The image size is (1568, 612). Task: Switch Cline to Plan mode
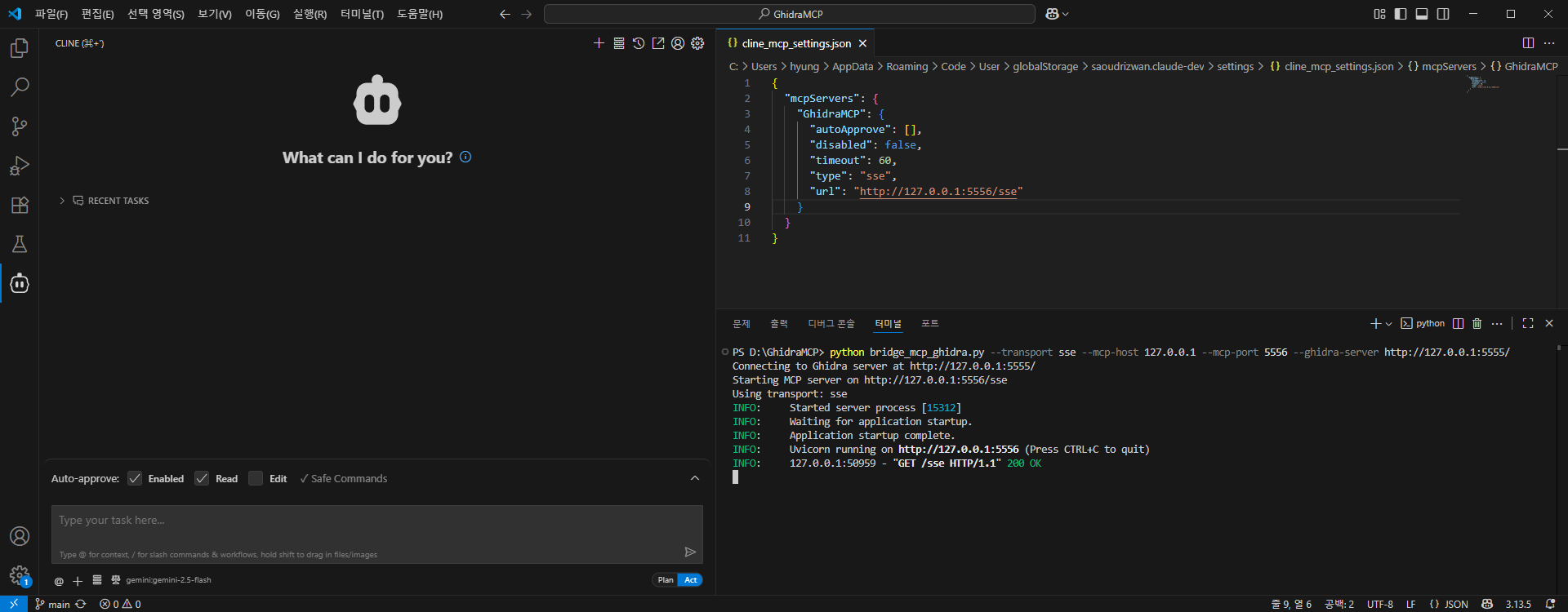click(666, 580)
